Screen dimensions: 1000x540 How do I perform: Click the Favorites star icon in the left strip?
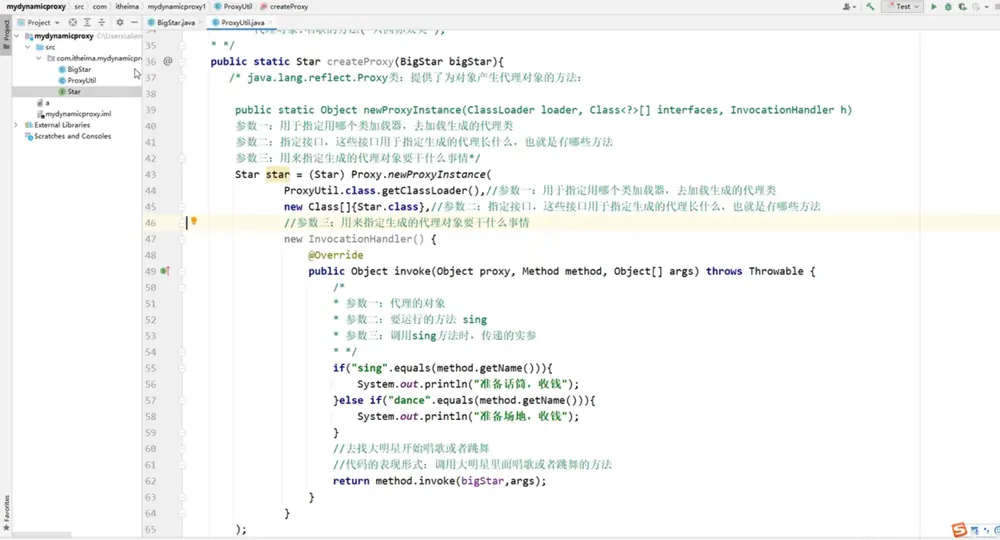click(x=6, y=527)
